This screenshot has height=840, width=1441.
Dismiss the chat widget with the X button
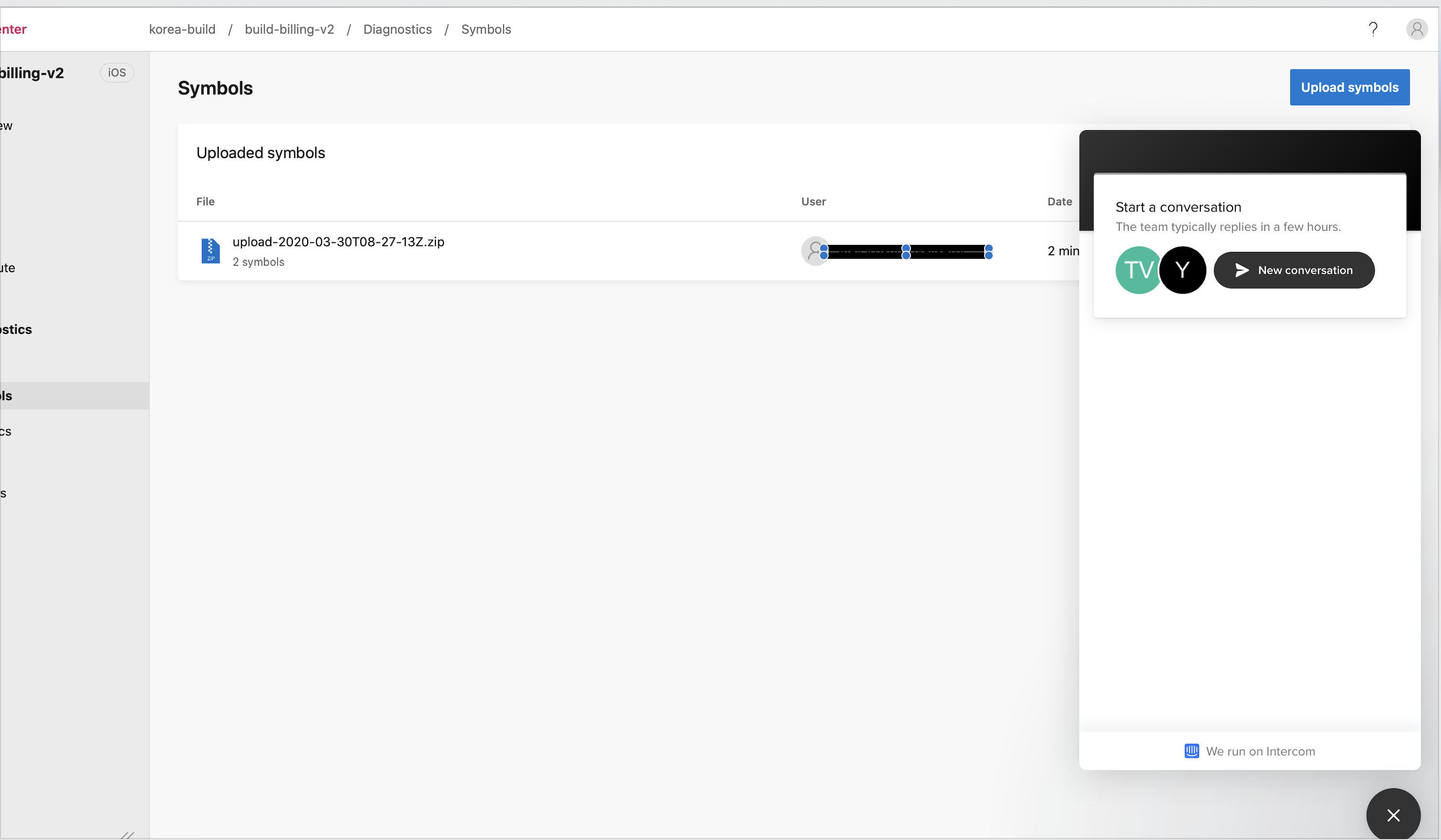coord(1394,815)
